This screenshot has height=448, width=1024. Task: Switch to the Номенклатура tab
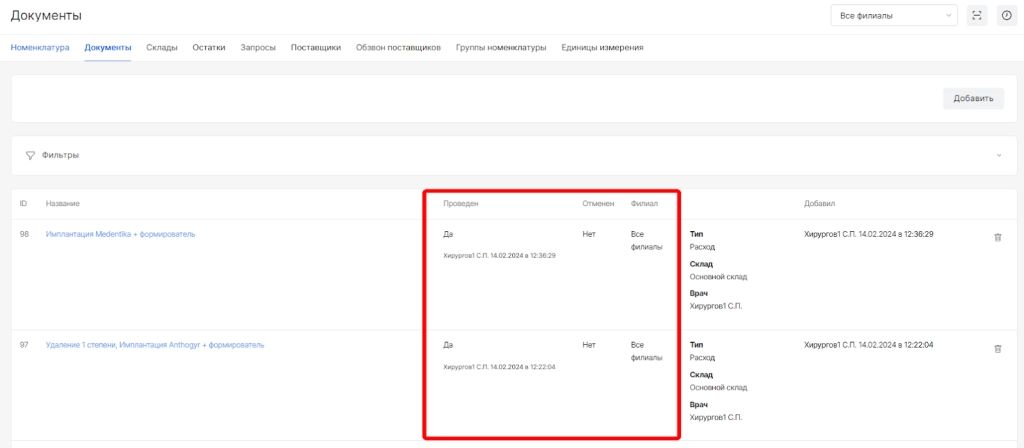point(40,47)
